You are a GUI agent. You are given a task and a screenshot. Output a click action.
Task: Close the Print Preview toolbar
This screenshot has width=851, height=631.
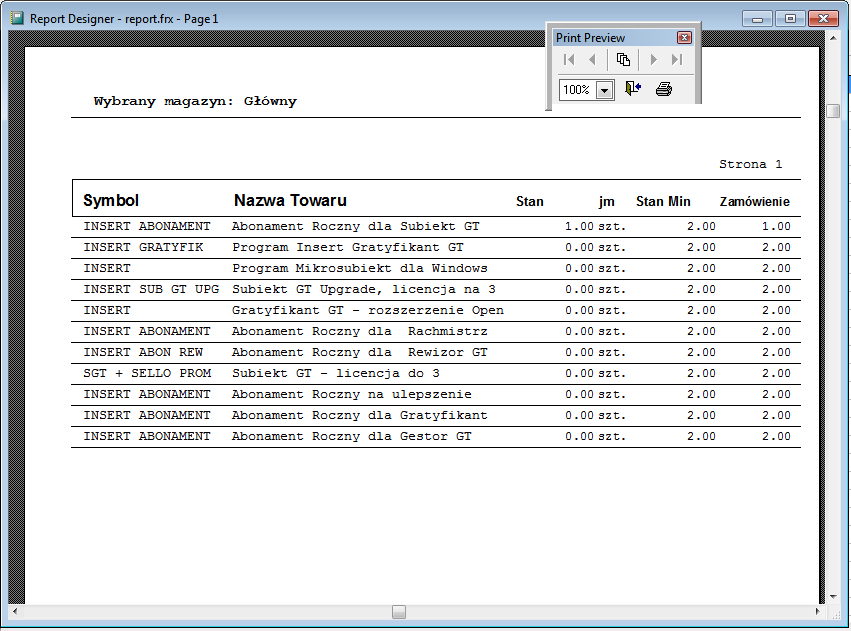pyautogui.click(x=684, y=37)
